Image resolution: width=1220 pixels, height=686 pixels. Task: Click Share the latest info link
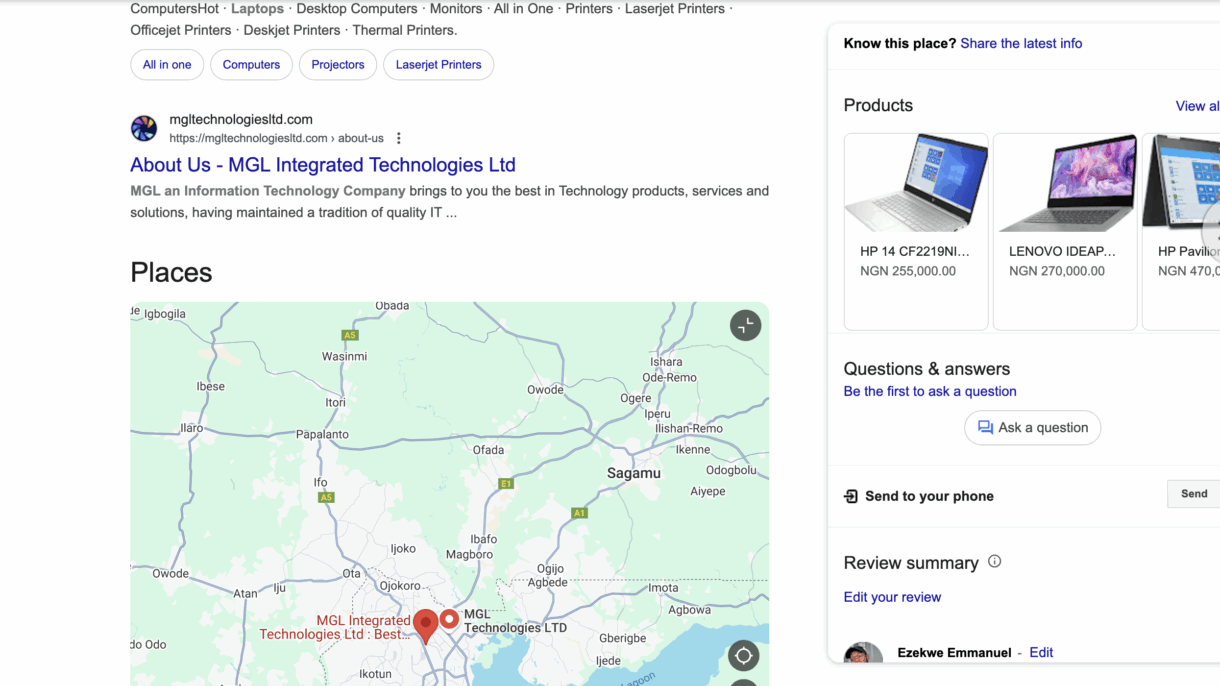[1021, 43]
